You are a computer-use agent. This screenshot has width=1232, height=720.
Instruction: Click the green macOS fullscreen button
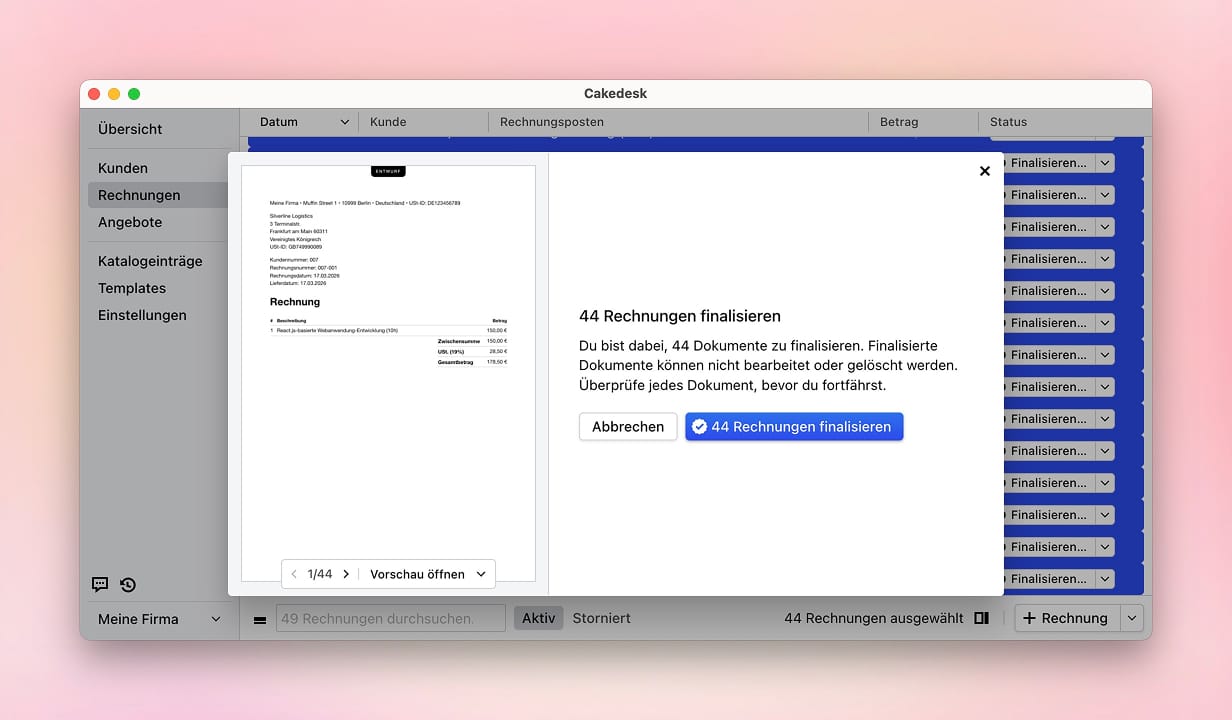[x=134, y=94]
